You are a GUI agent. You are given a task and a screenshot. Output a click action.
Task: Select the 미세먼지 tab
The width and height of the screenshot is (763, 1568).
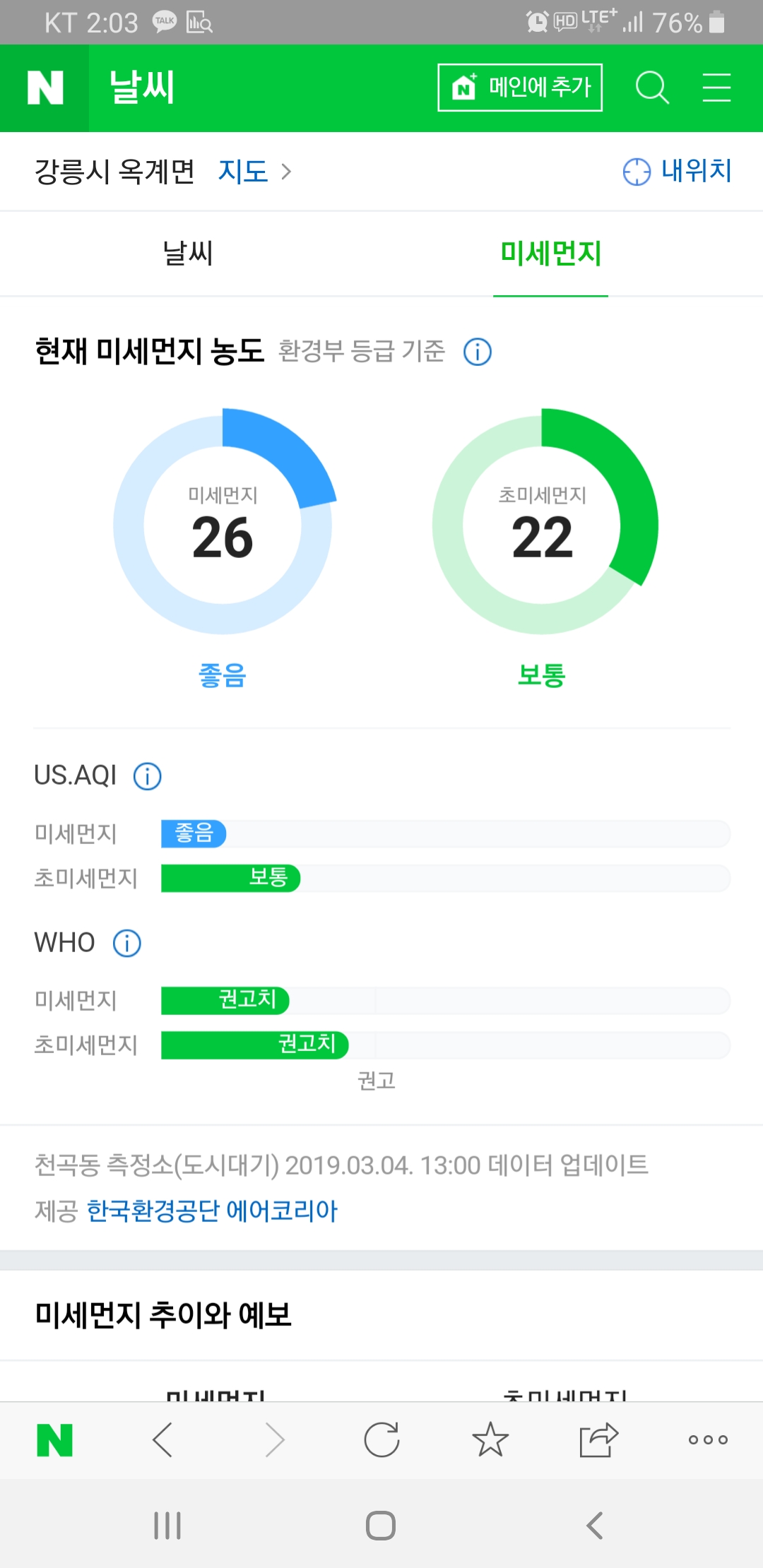point(550,254)
